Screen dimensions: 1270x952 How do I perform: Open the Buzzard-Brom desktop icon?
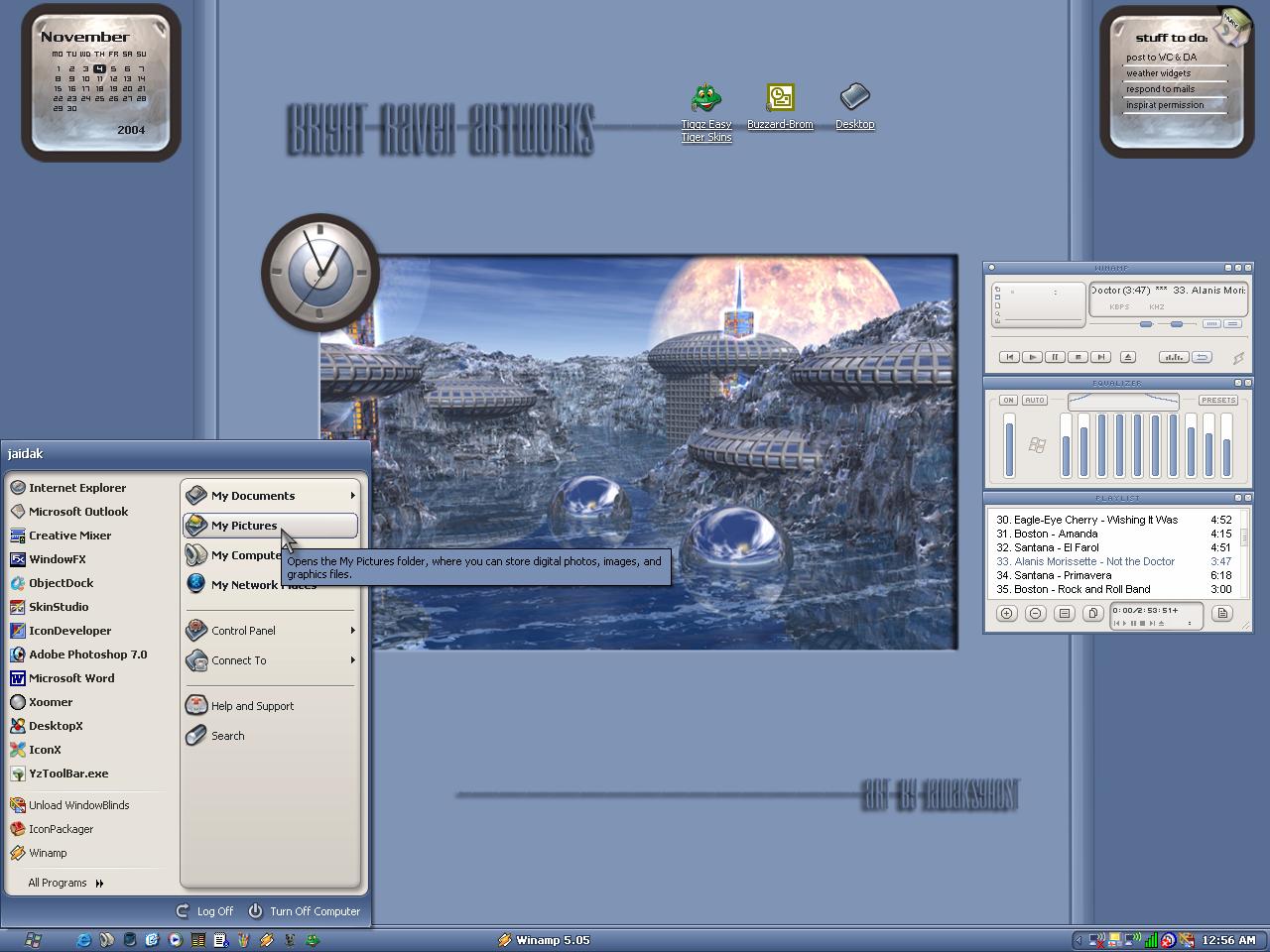tap(780, 107)
